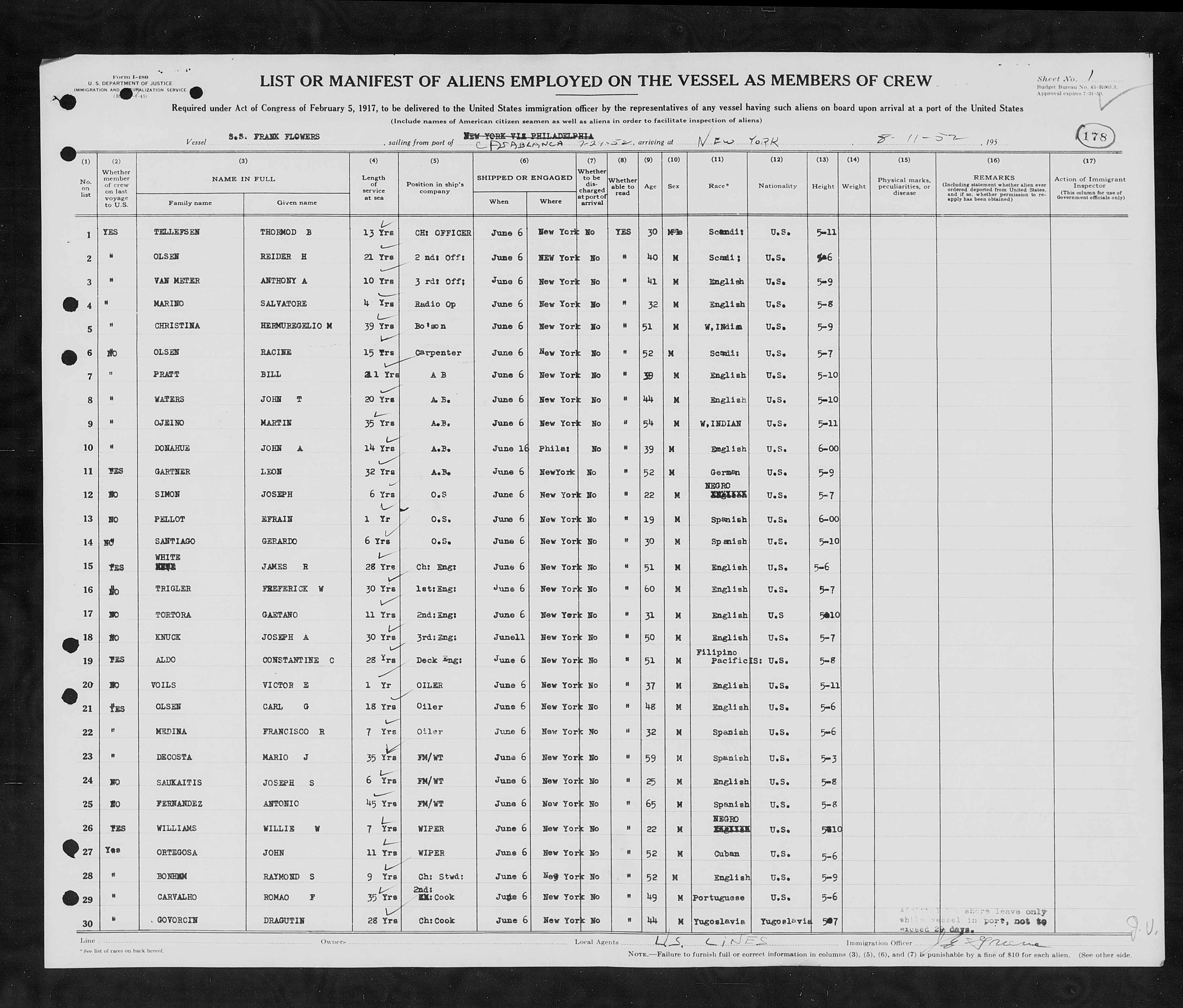Select the given name CONSTANTINE C
Viewport: 1183px width, 1008px height.
(x=298, y=660)
